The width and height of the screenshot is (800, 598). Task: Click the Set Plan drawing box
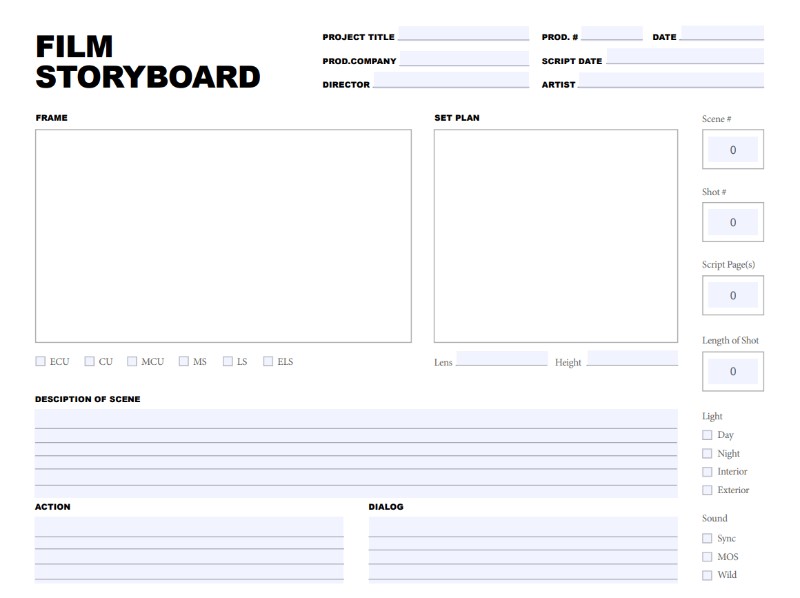[x=556, y=236]
